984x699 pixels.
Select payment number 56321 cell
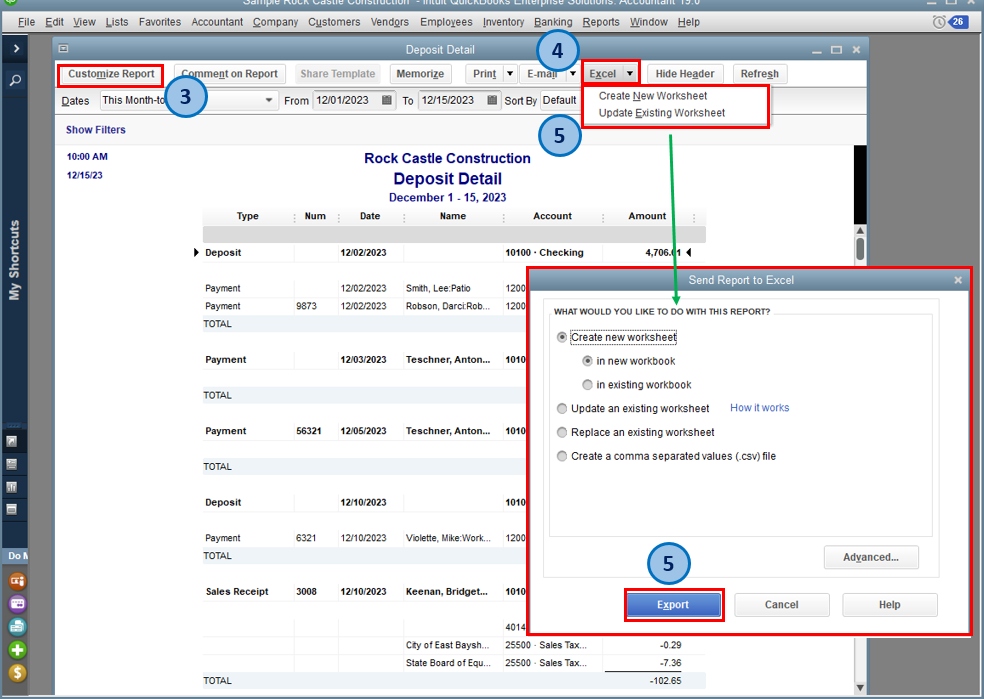[x=309, y=431]
